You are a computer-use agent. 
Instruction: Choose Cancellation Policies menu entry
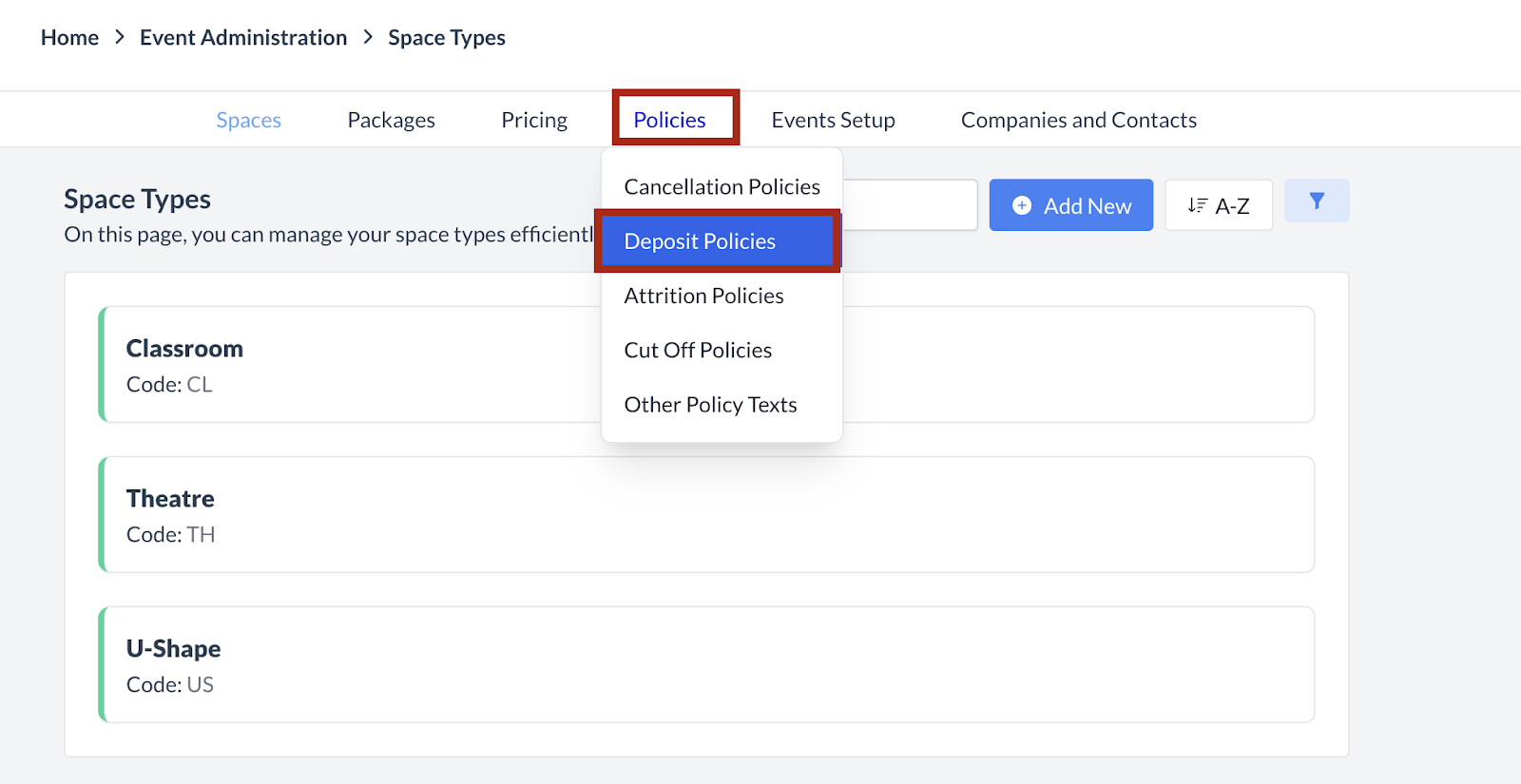[x=722, y=187]
